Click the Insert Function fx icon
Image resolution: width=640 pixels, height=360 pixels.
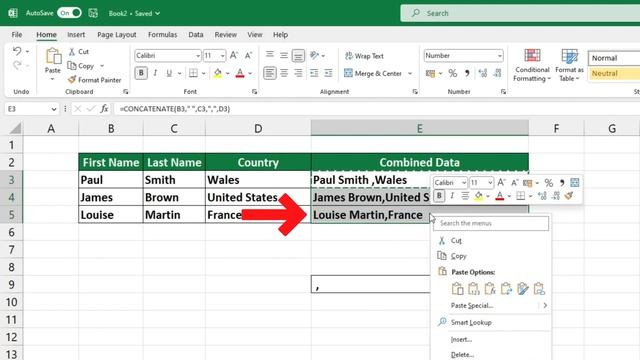point(104,109)
